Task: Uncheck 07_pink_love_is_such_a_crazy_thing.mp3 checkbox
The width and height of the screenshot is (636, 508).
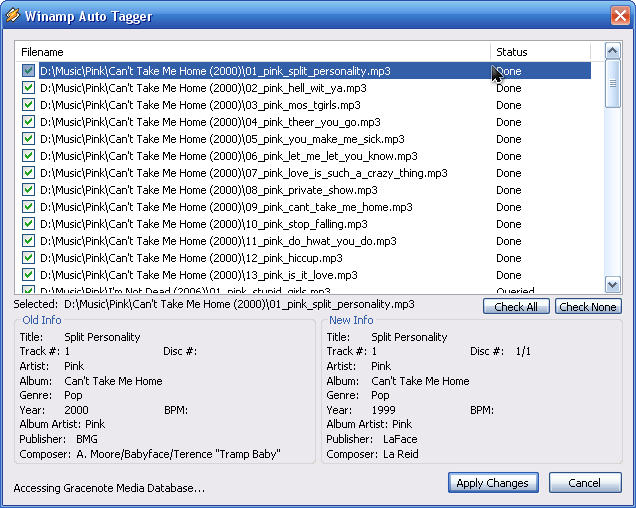Action: (28, 173)
